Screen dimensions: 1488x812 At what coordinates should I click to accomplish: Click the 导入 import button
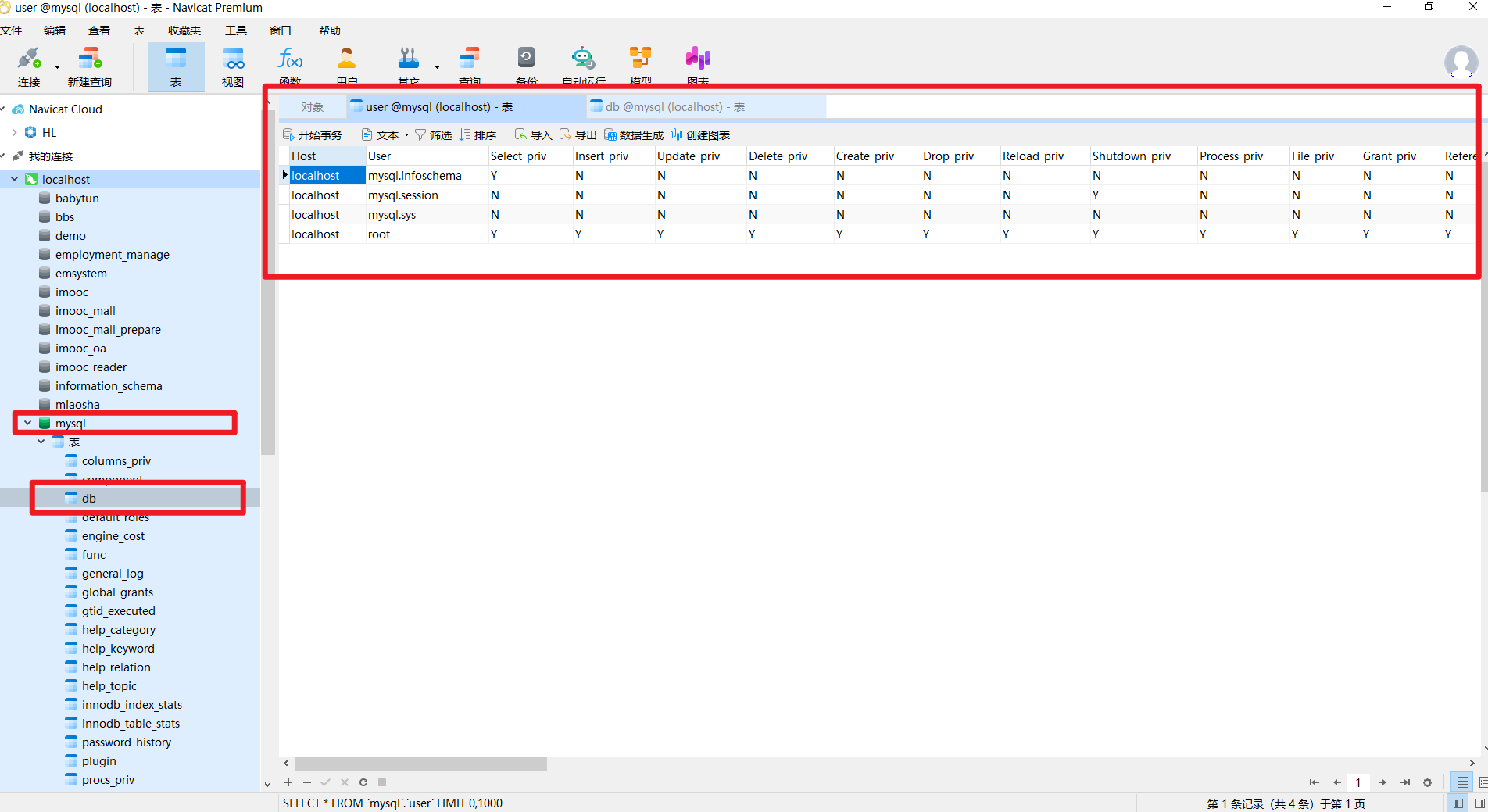coord(534,135)
